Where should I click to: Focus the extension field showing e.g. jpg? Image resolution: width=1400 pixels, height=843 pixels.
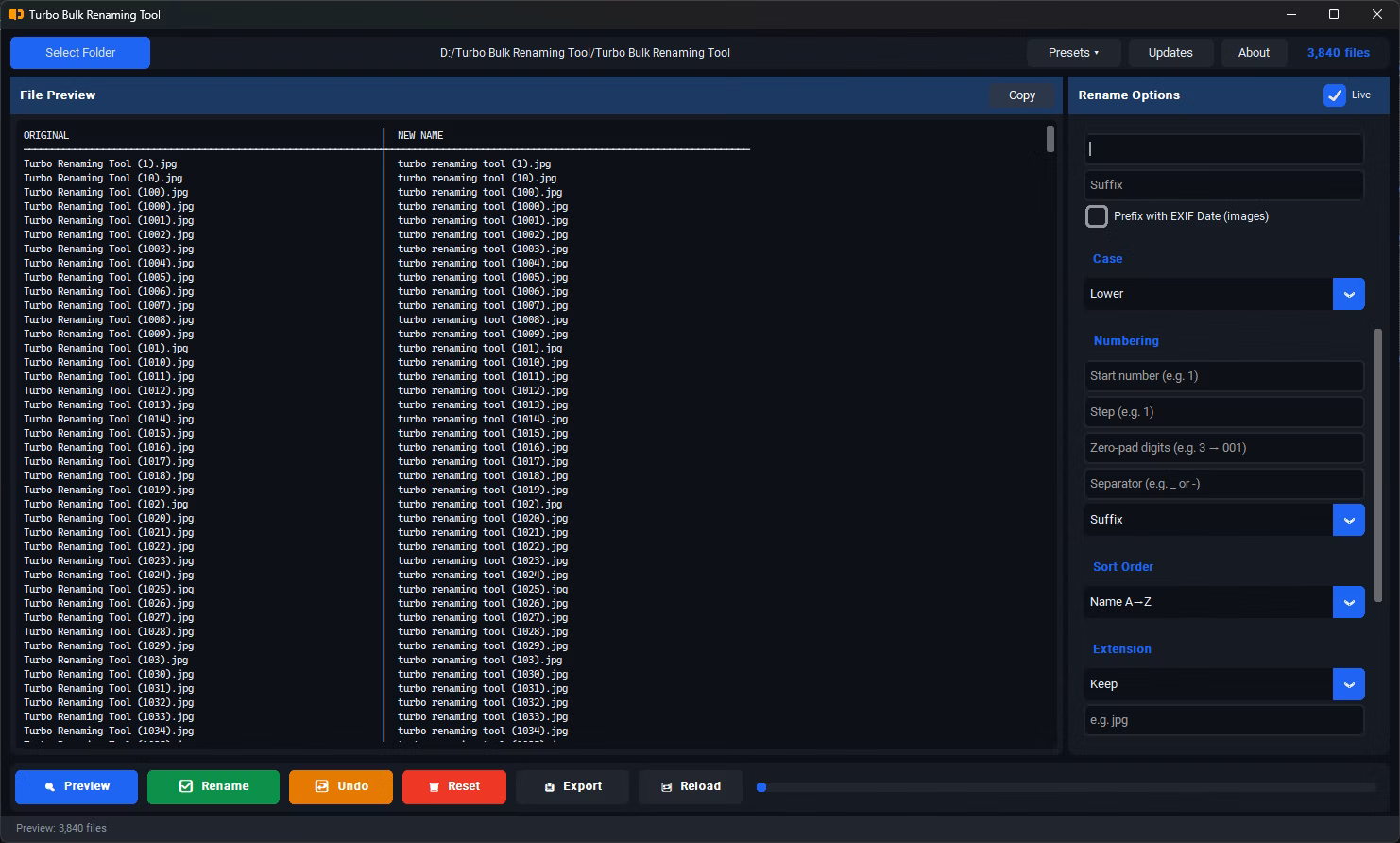point(1223,720)
